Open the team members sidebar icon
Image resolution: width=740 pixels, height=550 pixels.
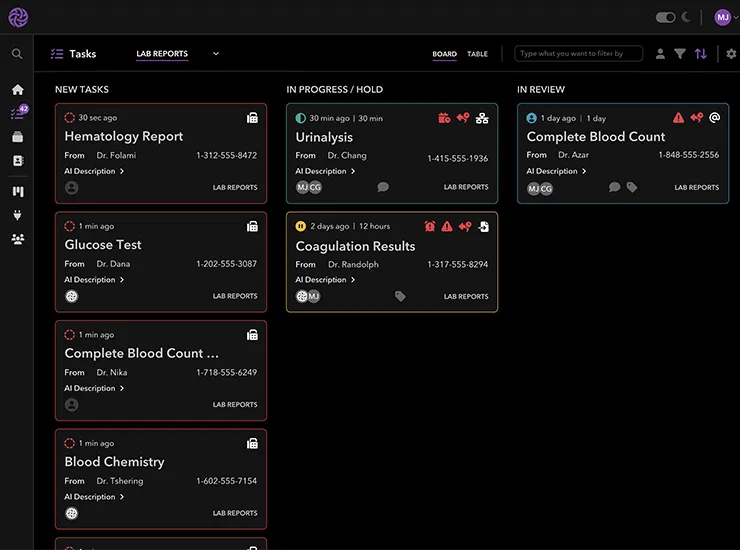[17, 239]
